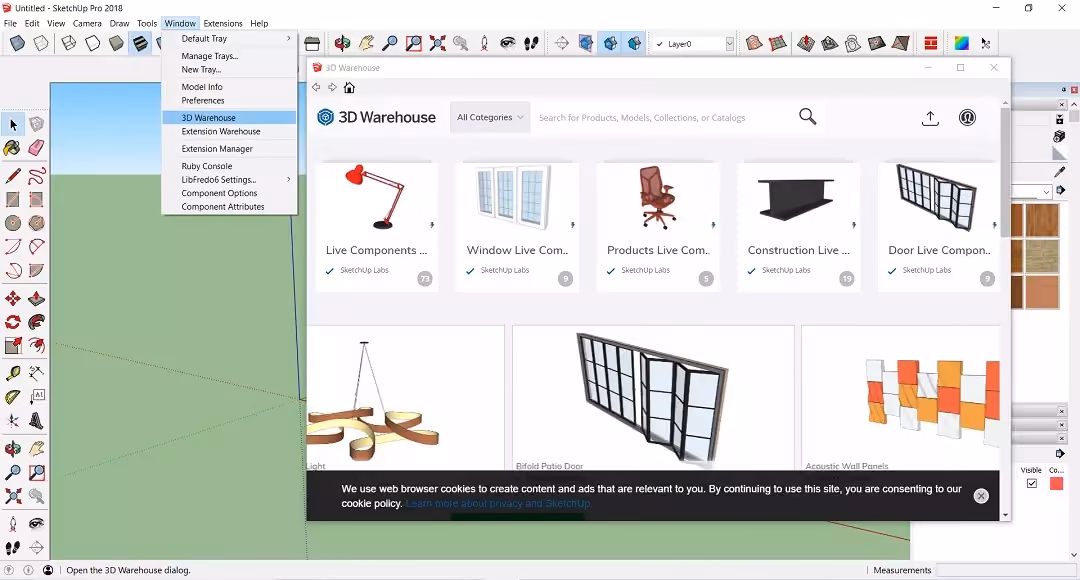Image resolution: width=1080 pixels, height=580 pixels.
Task: Select the red color swatch in right panel
Action: click(1056, 484)
